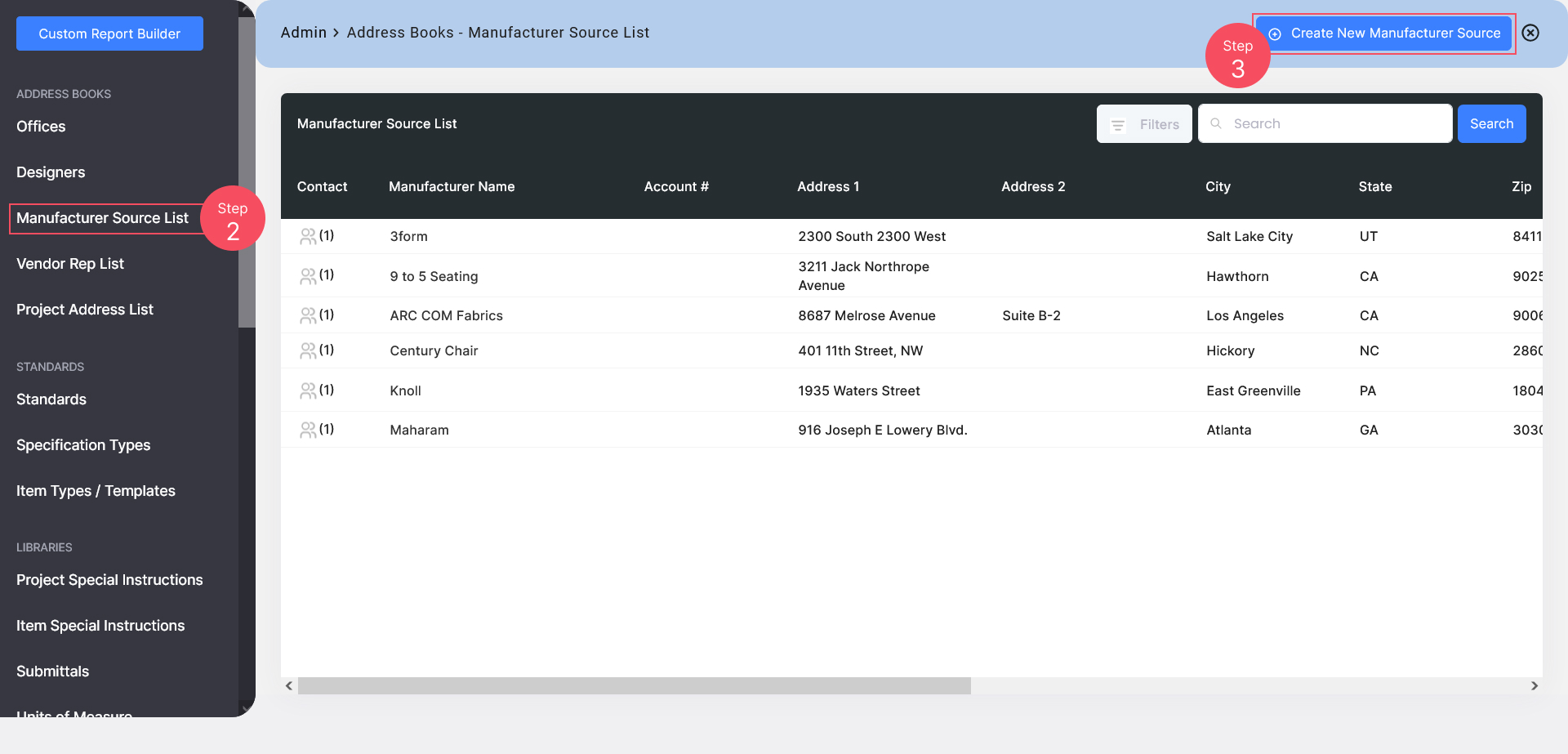Open Custom Report Builder
The image size is (1568, 754).
[109, 33]
